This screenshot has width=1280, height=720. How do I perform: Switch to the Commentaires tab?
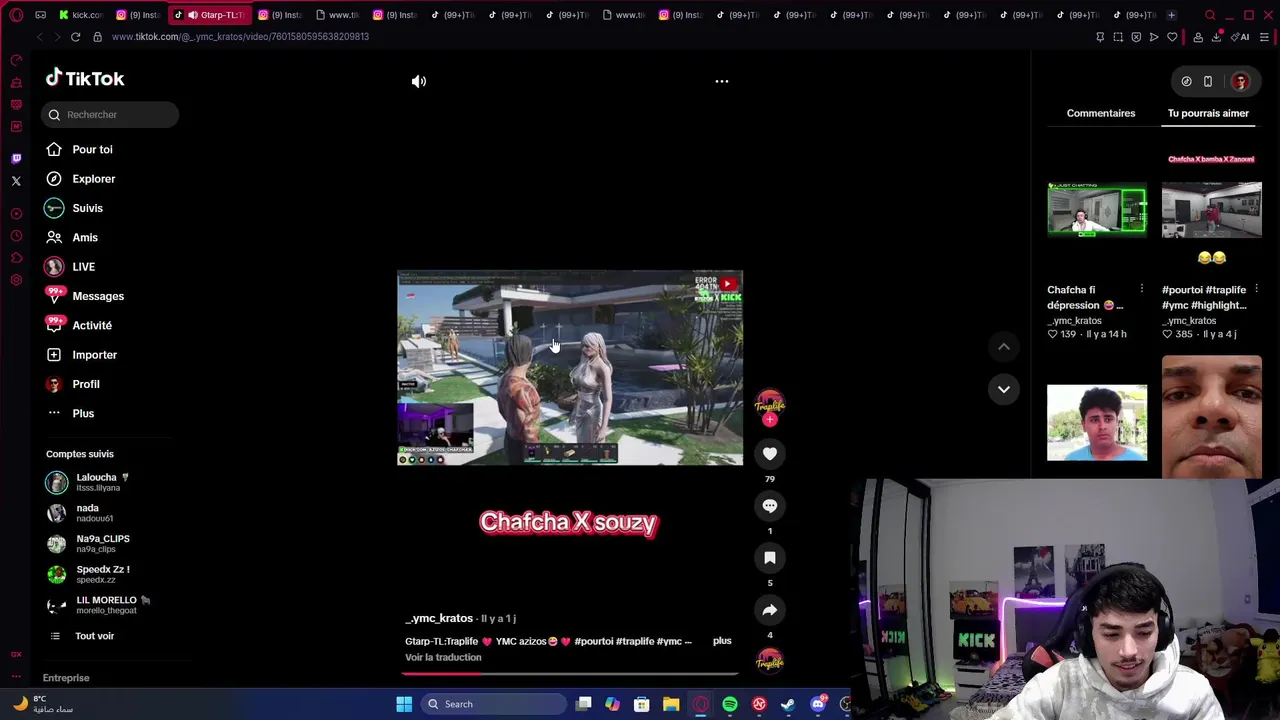pos(1101,113)
